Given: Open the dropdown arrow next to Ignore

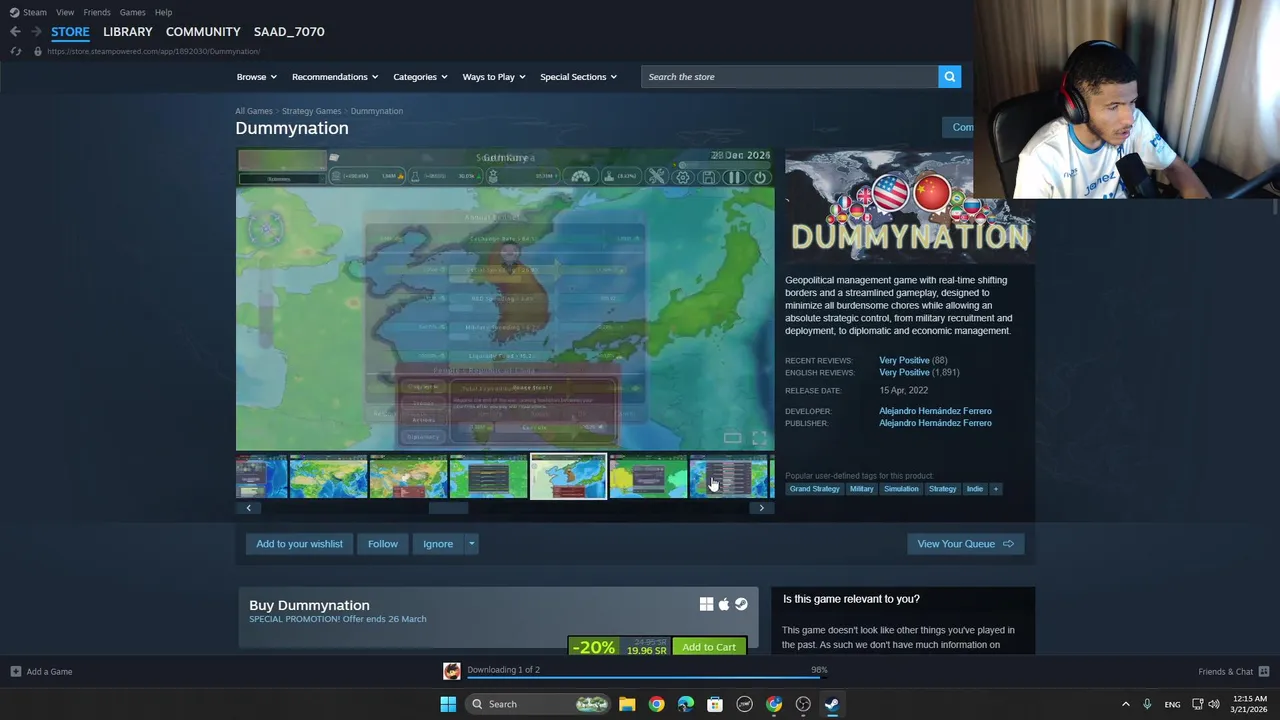Looking at the screenshot, I should coord(471,544).
